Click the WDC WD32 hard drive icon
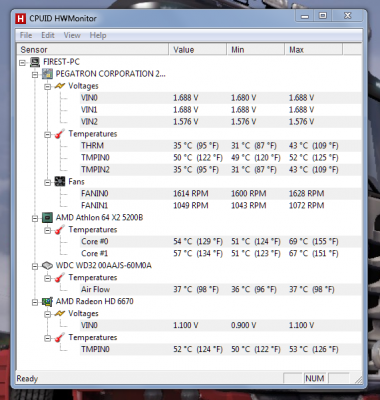 point(48,266)
